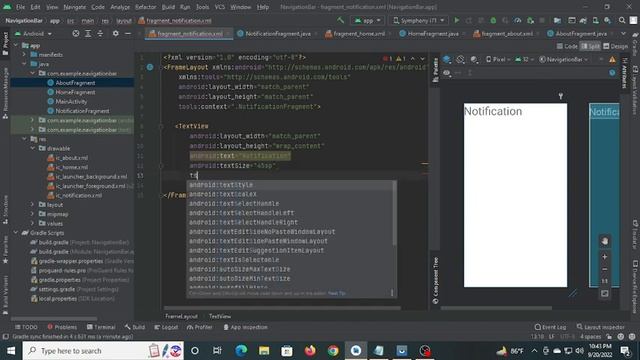Open app run configuration dropdown
The width and height of the screenshot is (640, 360).
(x=367, y=20)
